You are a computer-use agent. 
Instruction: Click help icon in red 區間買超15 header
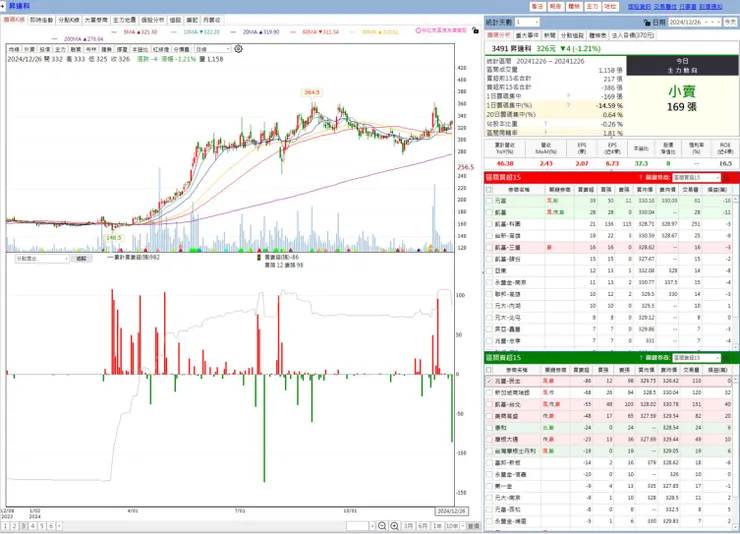[x=640, y=177]
